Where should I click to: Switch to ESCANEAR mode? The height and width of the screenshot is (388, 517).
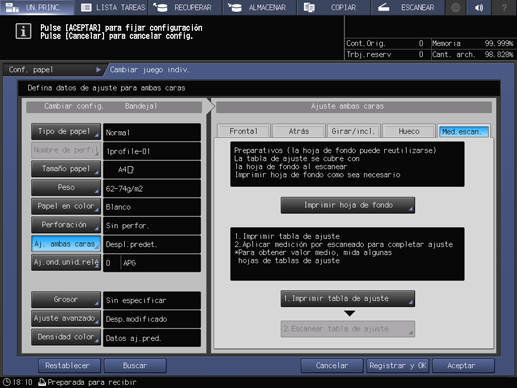pyautogui.click(x=408, y=7)
